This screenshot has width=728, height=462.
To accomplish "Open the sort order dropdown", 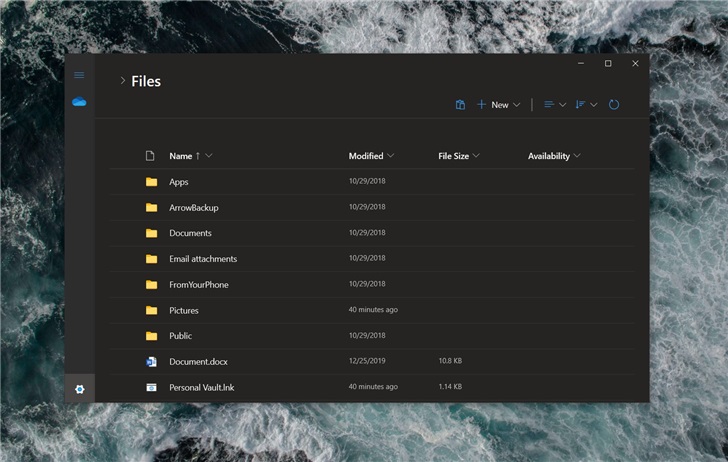I will pos(586,105).
